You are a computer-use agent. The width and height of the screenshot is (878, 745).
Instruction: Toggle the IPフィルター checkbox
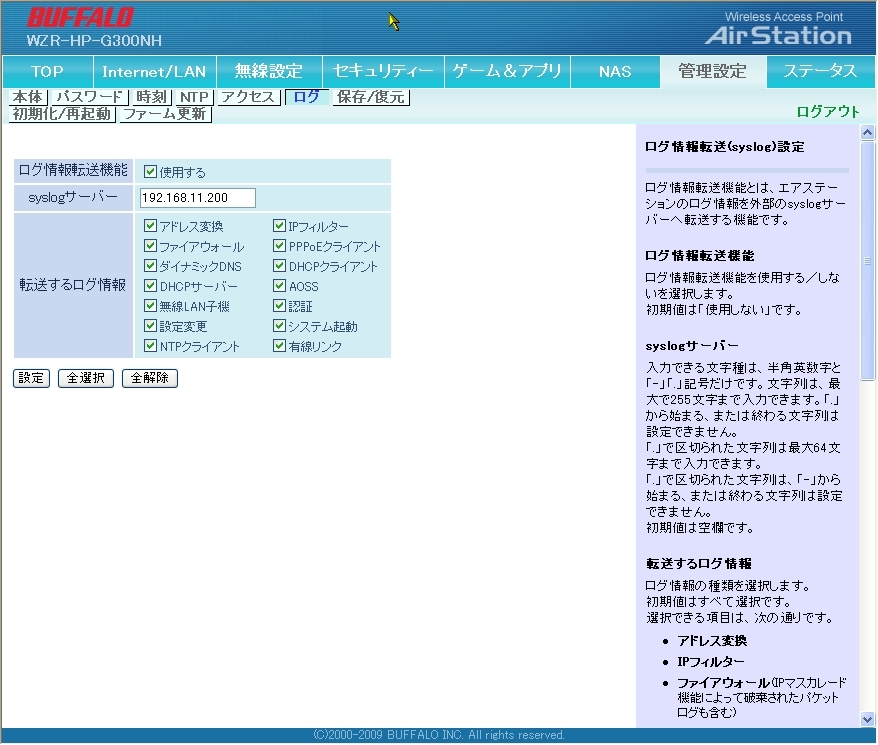(280, 227)
